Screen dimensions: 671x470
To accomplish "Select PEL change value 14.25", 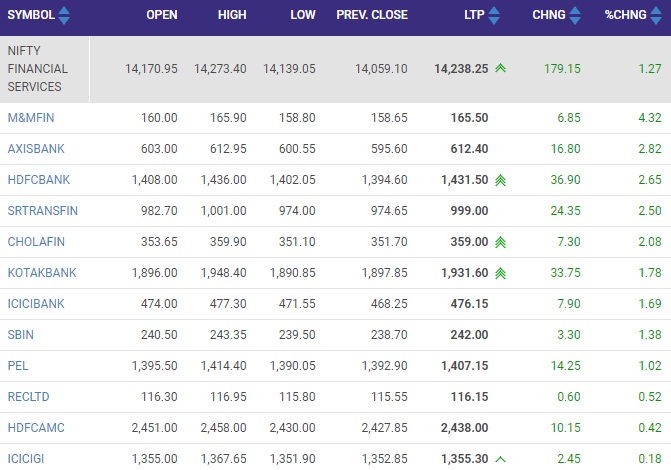I will pos(566,366).
